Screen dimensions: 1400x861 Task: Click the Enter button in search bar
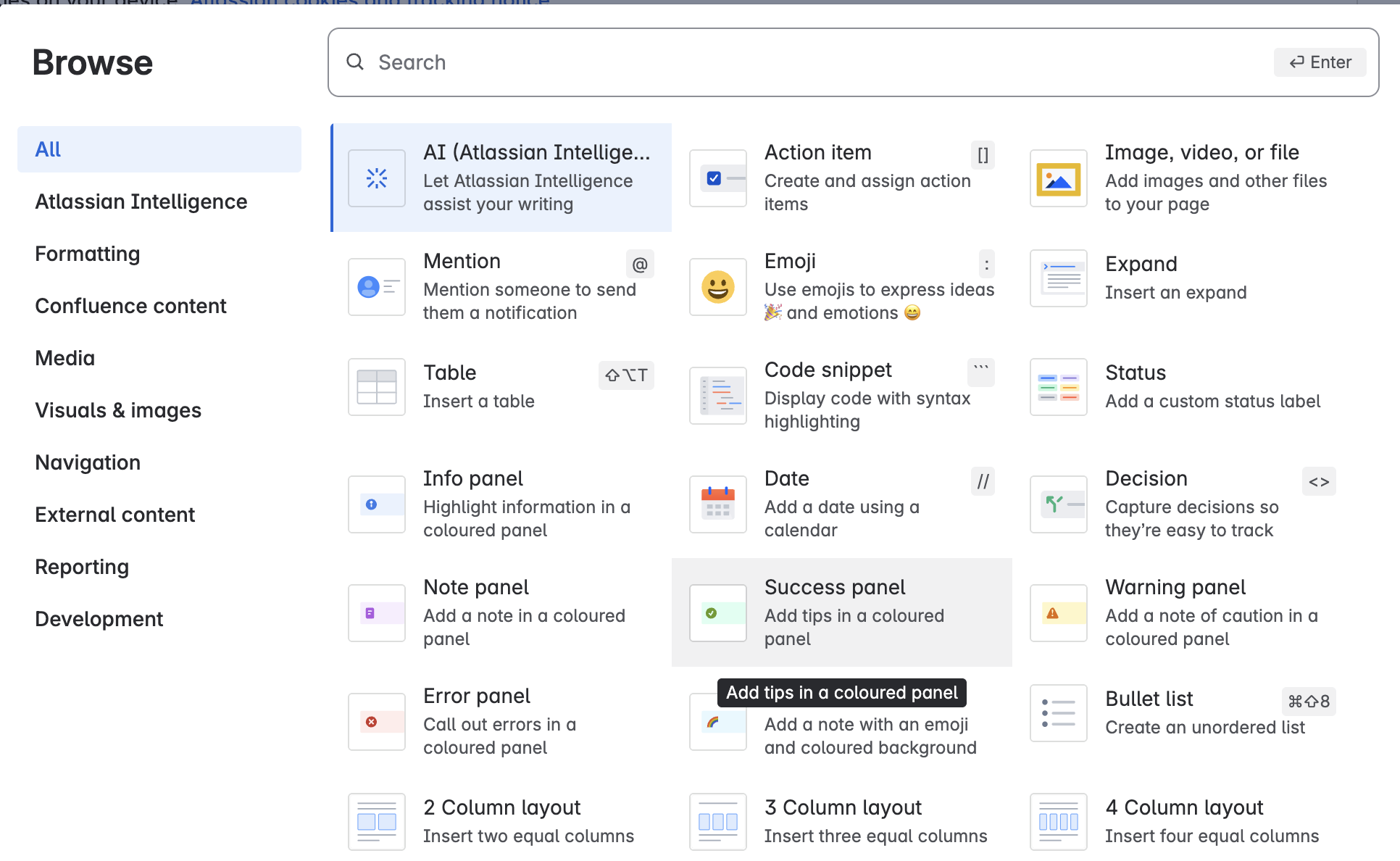point(1320,62)
